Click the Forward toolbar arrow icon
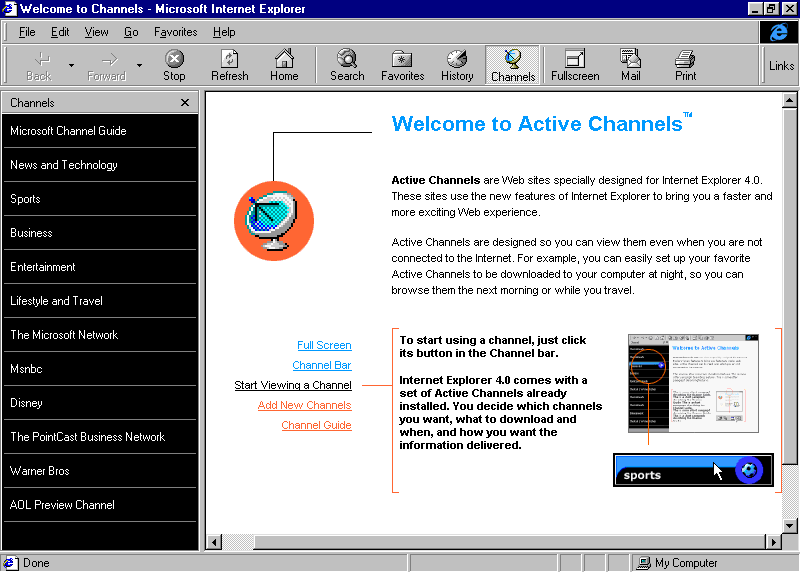 109,60
